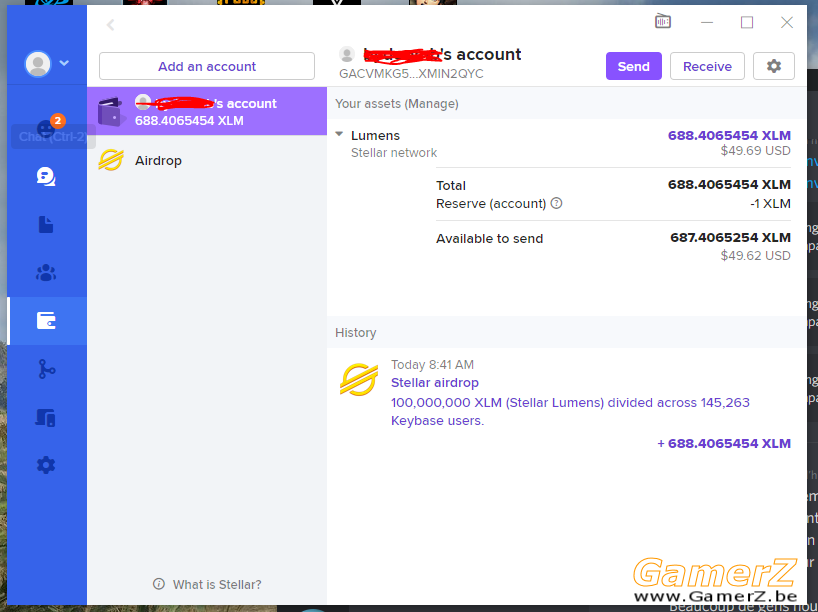Open the Stellar airdrop history entry title
The height and width of the screenshot is (612, 818).
[435, 383]
